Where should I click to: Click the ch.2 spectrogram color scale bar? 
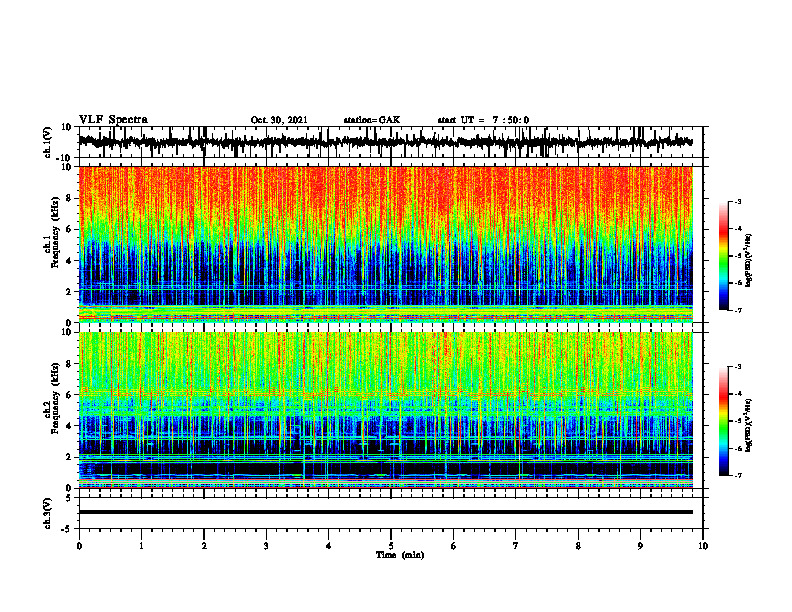(723, 421)
